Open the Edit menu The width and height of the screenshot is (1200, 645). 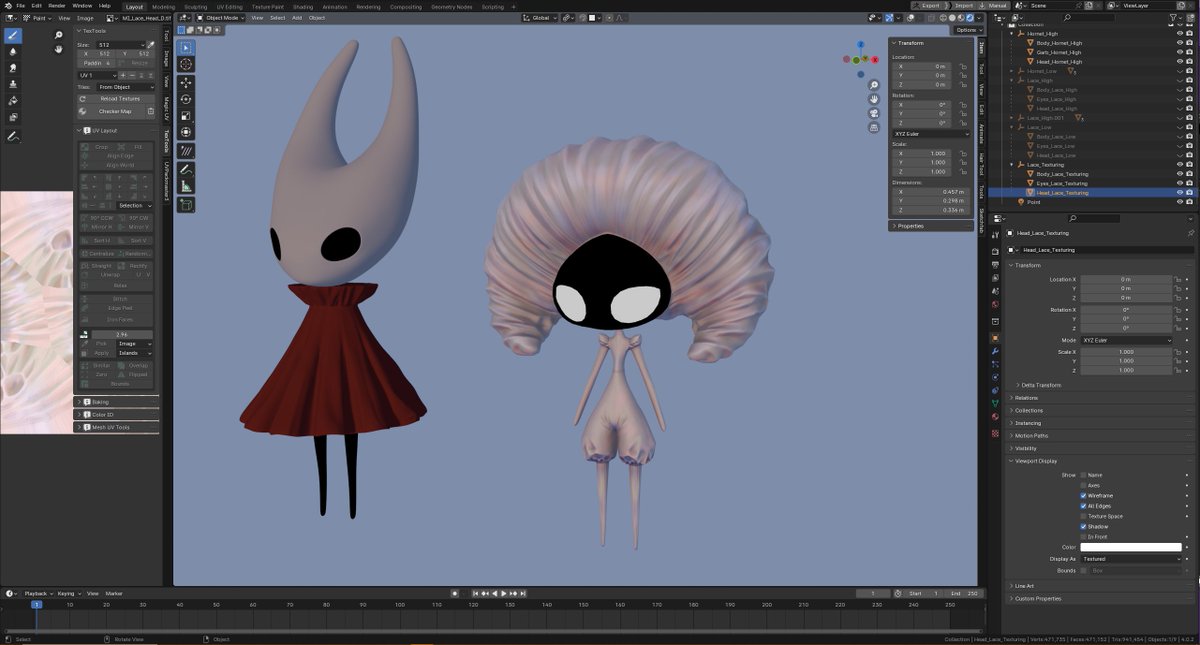point(36,5)
